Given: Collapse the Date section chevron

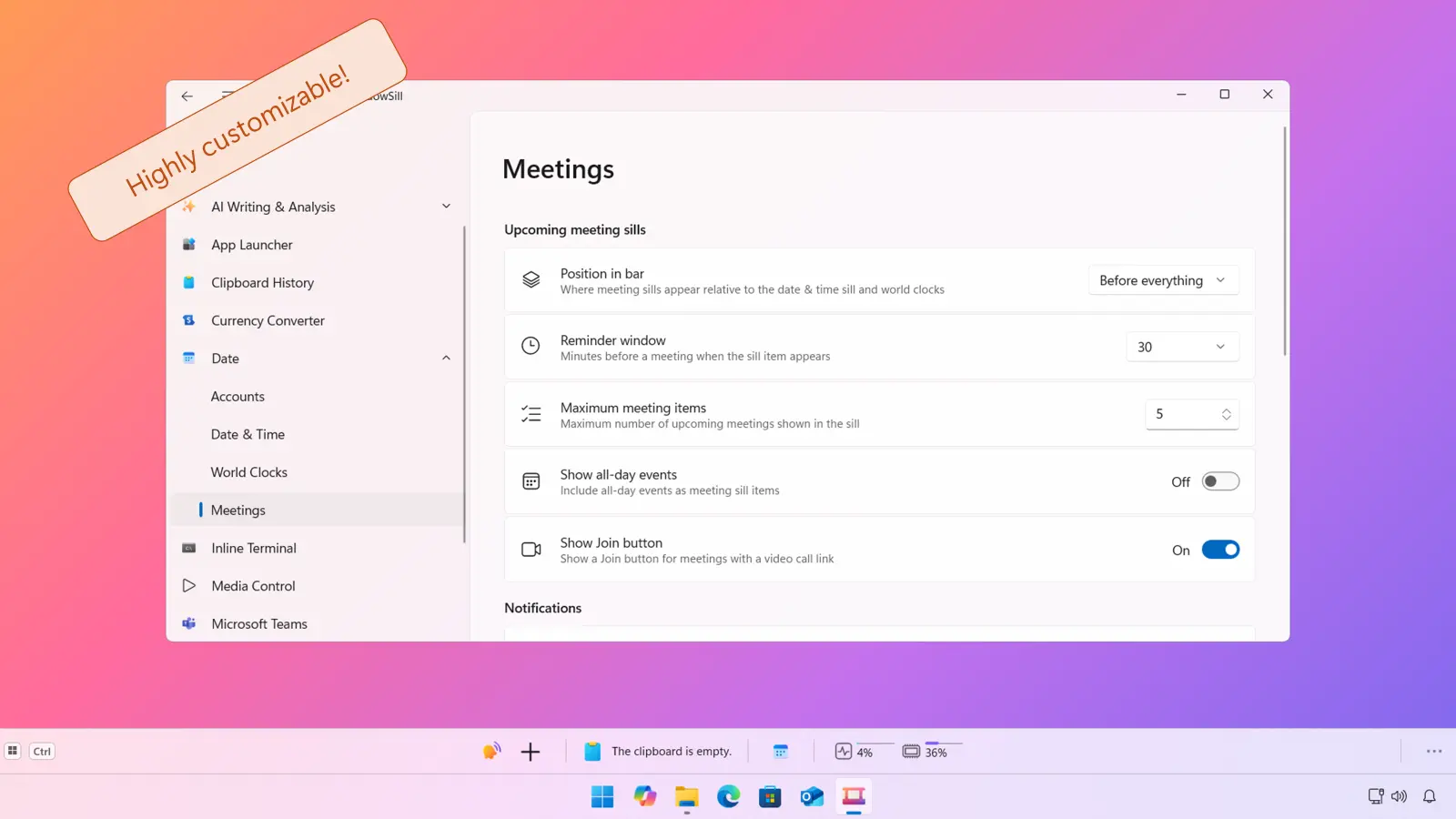Looking at the screenshot, I should 446,359.
